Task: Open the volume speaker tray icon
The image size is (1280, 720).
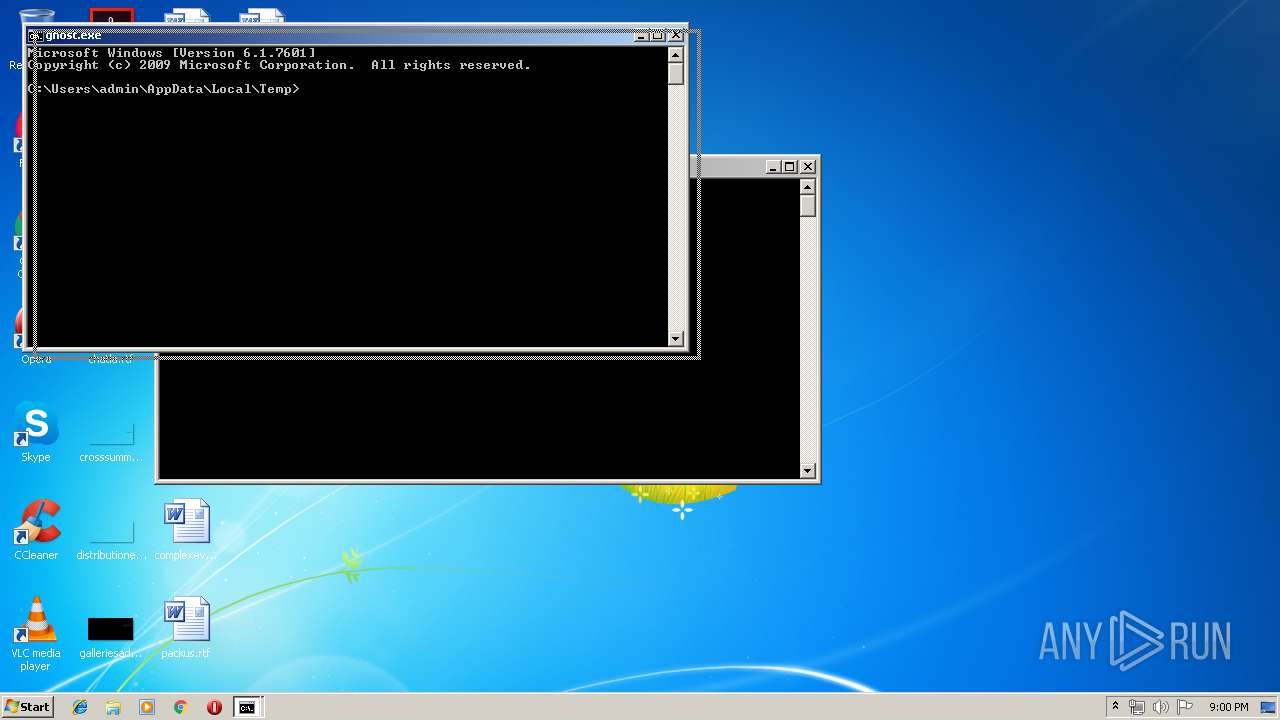Action: pos(1161,707)
